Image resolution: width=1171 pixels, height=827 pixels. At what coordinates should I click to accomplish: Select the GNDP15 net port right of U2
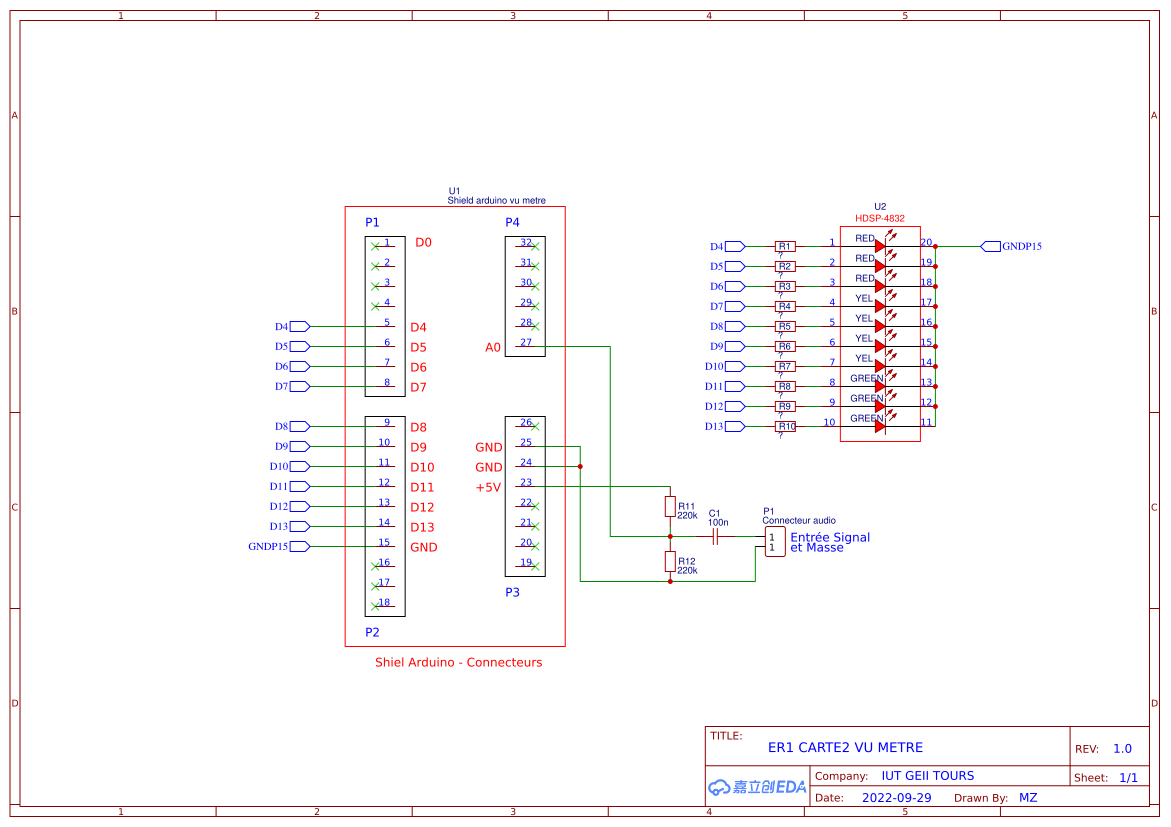[992, 246]
